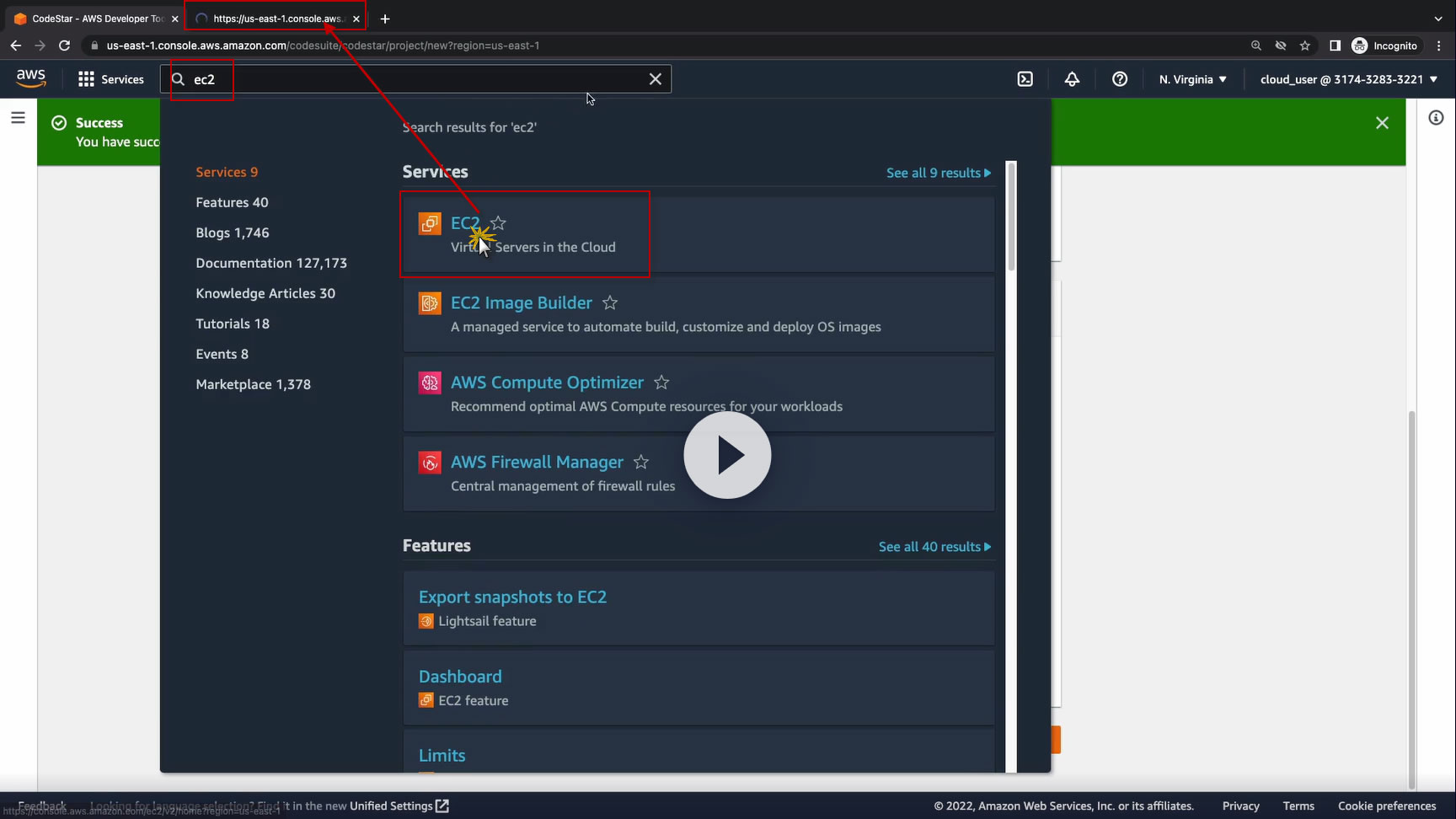Click the EC2 service icon
Viewport: 1456px width, 819px height.
(x=430, y=223)
